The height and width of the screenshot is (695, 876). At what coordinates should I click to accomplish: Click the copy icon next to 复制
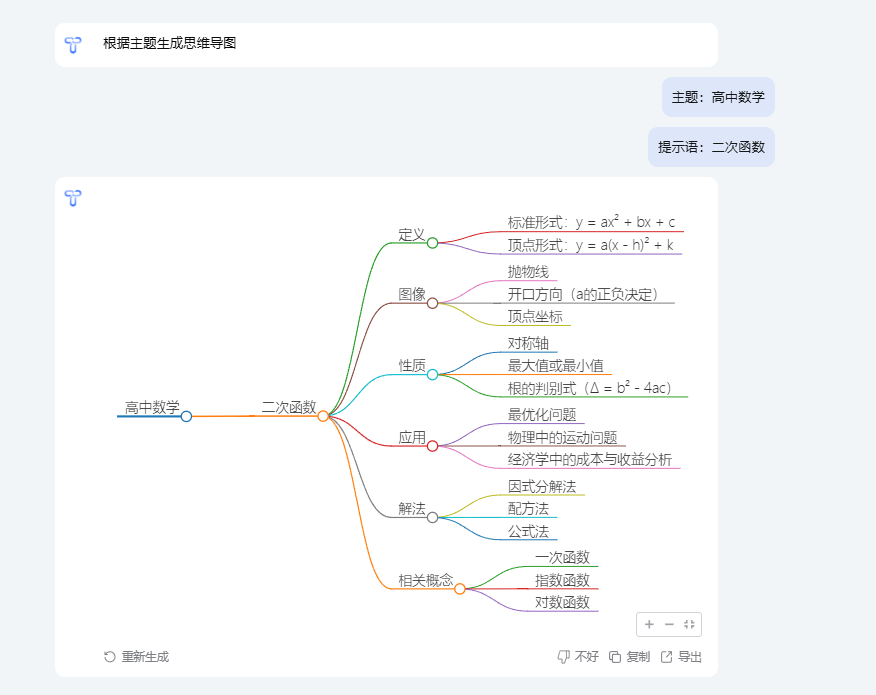pyautogui.click(x=614, y=656)
